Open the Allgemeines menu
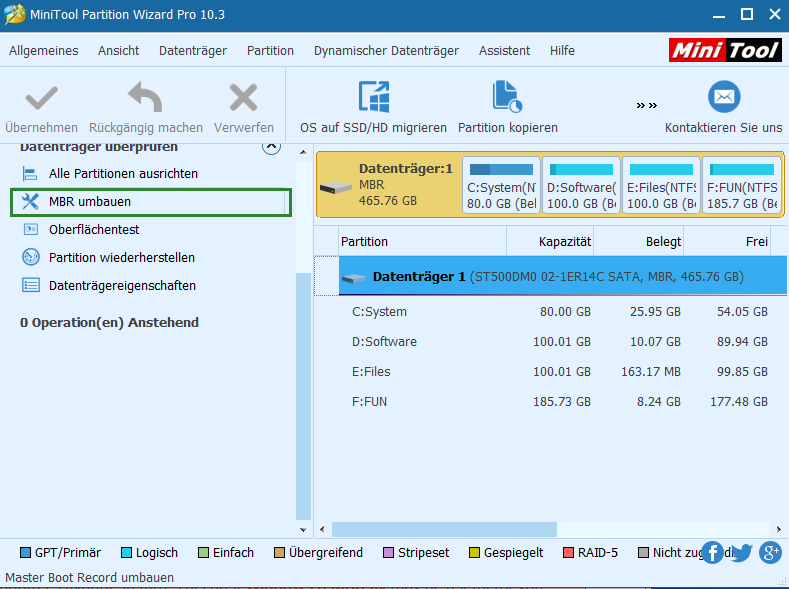The image size is (789, 589). pos(44,51)
